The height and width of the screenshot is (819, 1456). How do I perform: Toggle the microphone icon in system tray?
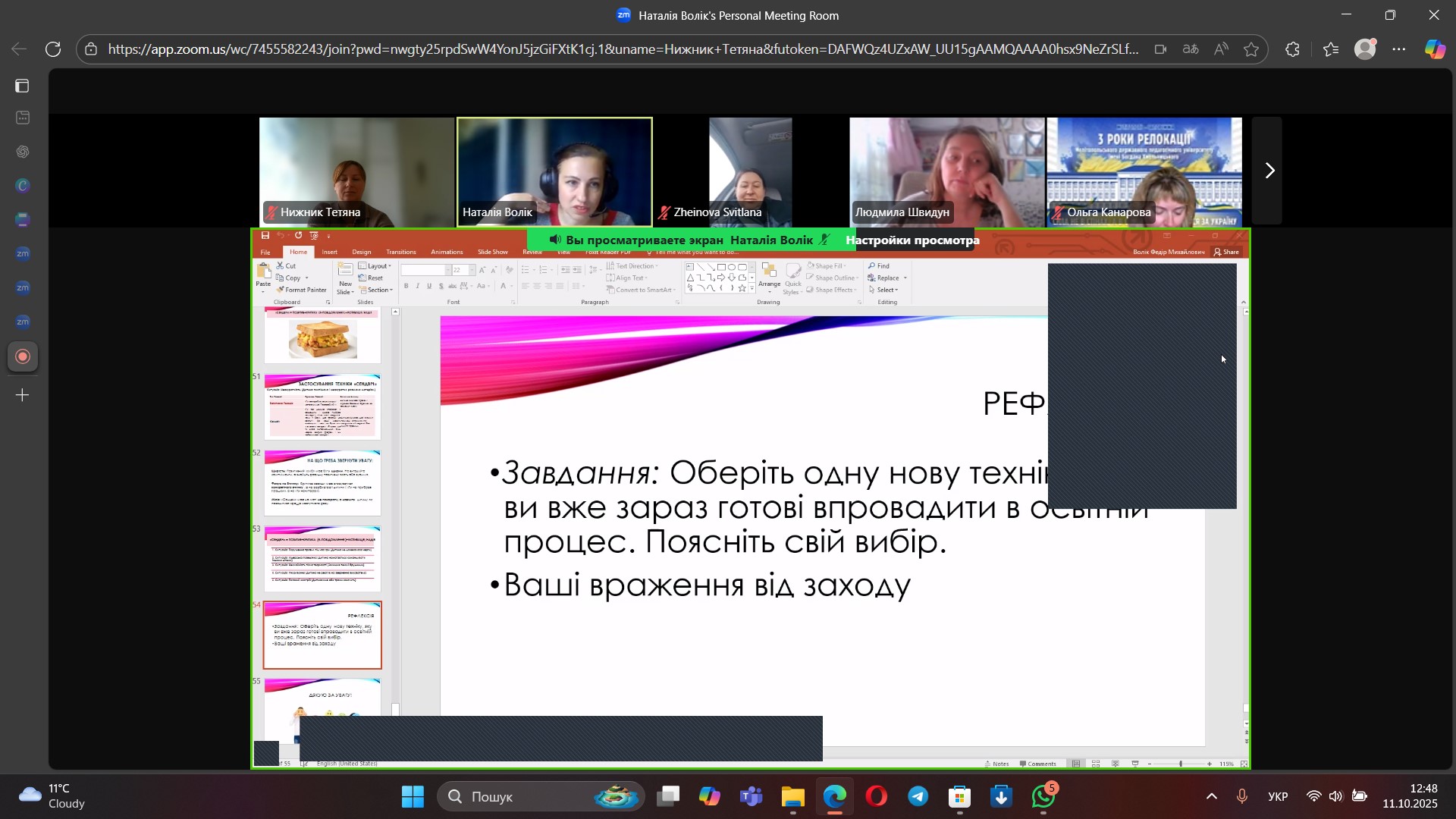point(1242,796)
